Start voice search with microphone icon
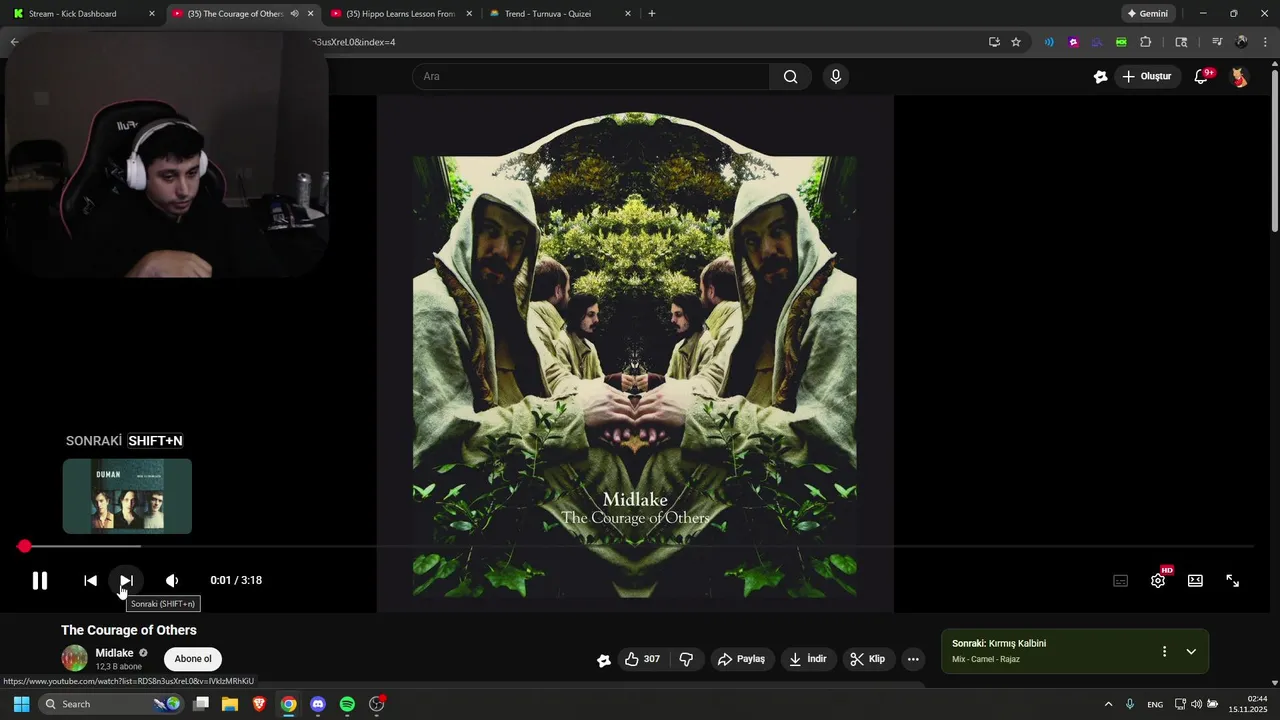 point(836,76)
